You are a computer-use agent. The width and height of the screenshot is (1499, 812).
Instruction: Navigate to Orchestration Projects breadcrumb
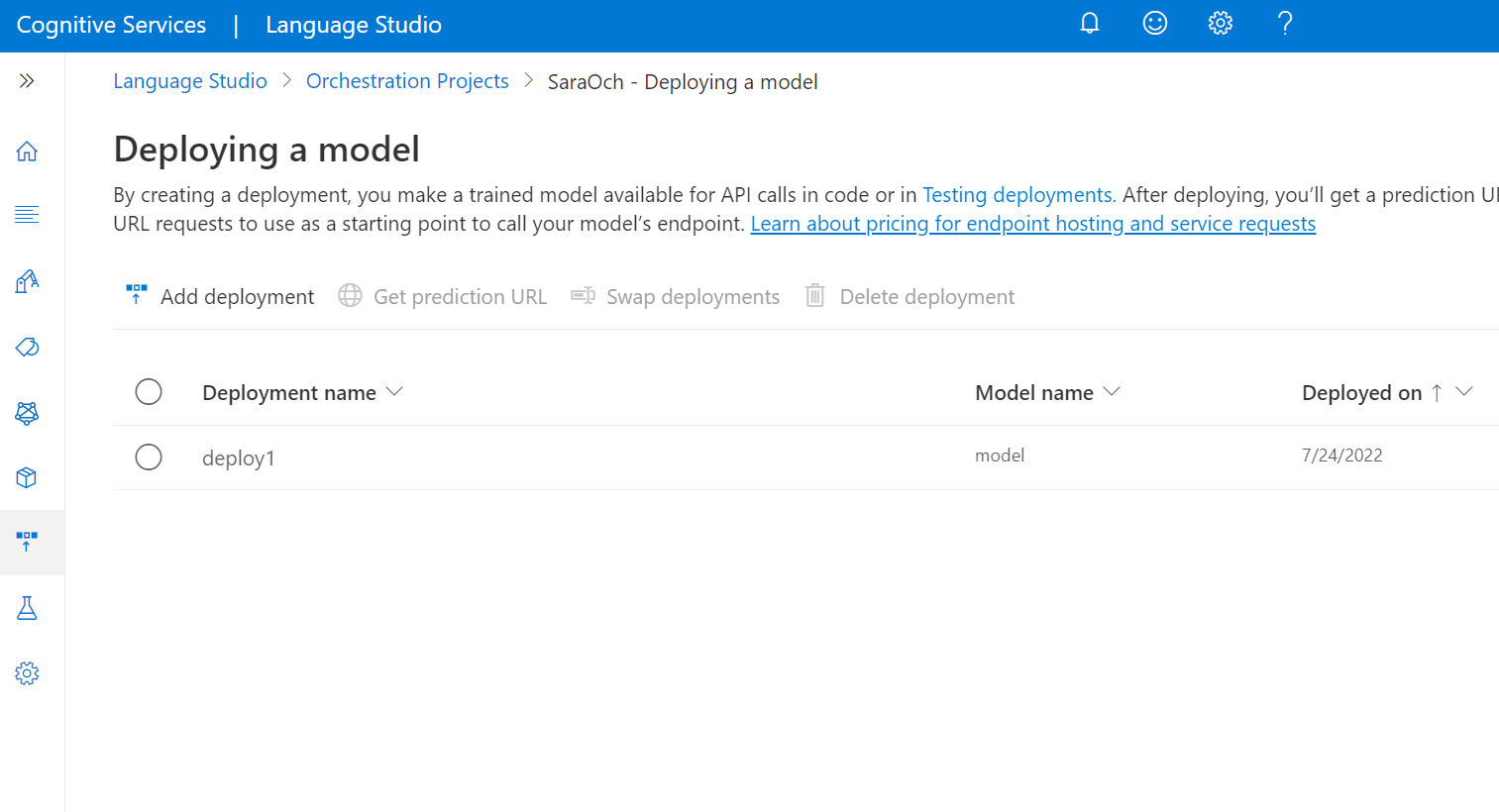406,80
